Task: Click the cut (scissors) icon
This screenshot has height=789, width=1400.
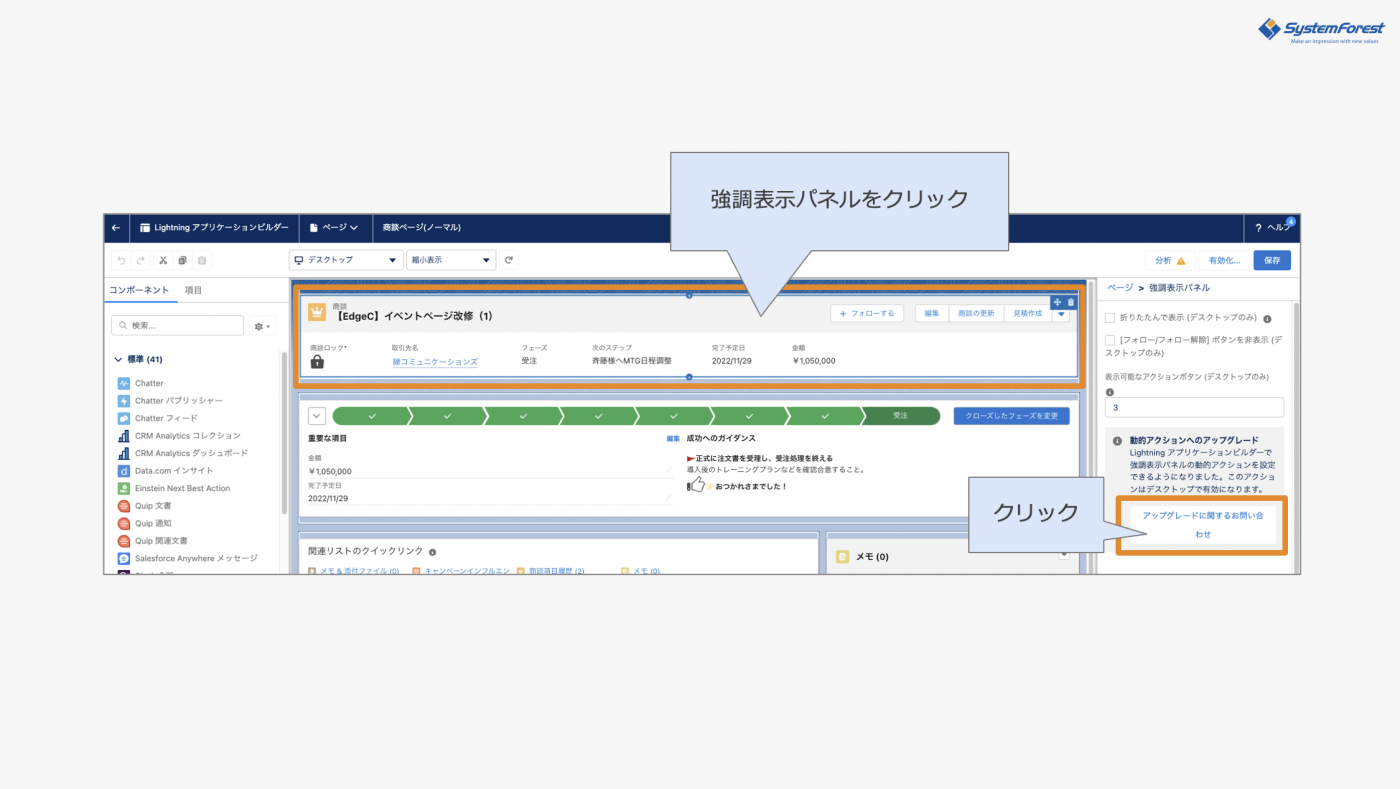Action: tap(163, 261)
